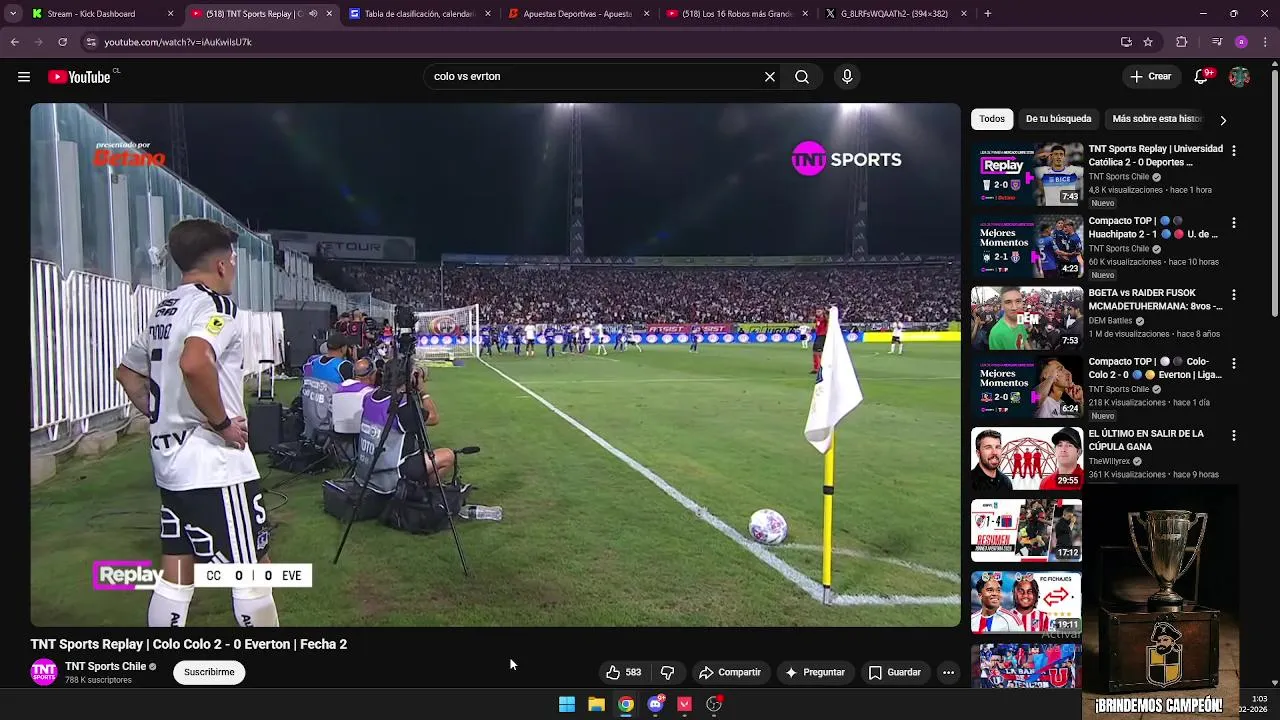The image size is (1280, 720).
Task: Open options for Colo-Colo 2 - 0 Compacto video
Action: click(x=1233, y=364)
